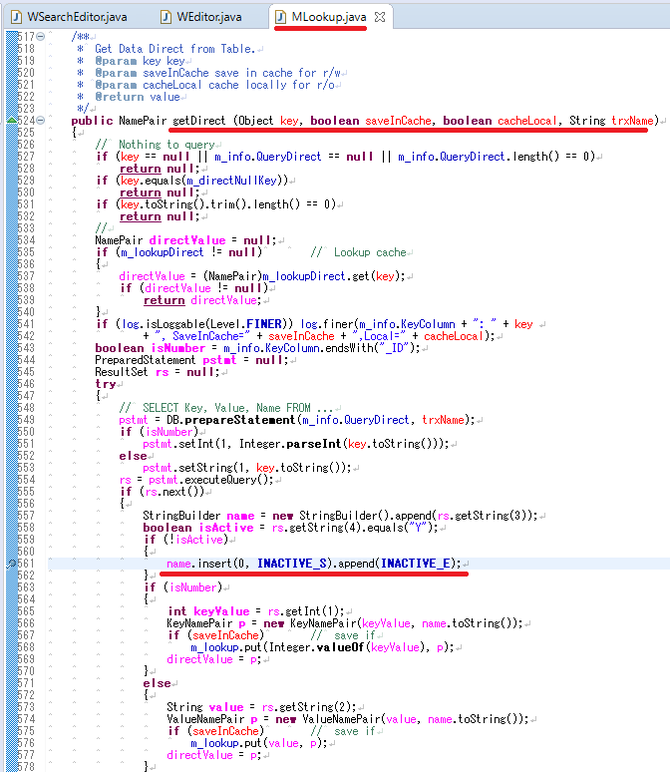This screenshot has width=670, height=772.
Task: Select the MLookup.java tab
Action: pos(328,17)
